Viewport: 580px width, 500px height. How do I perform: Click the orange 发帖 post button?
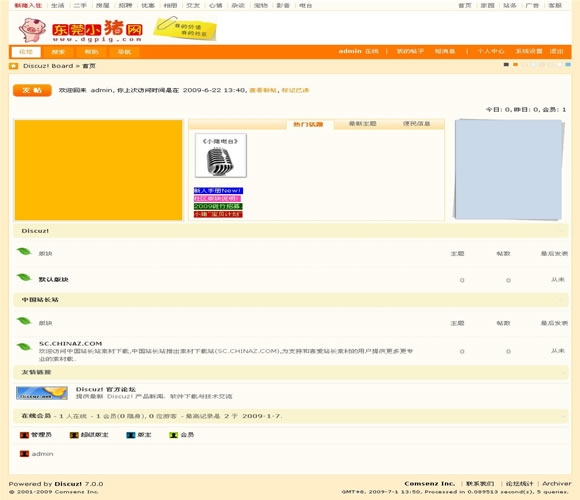pos(32,90)
